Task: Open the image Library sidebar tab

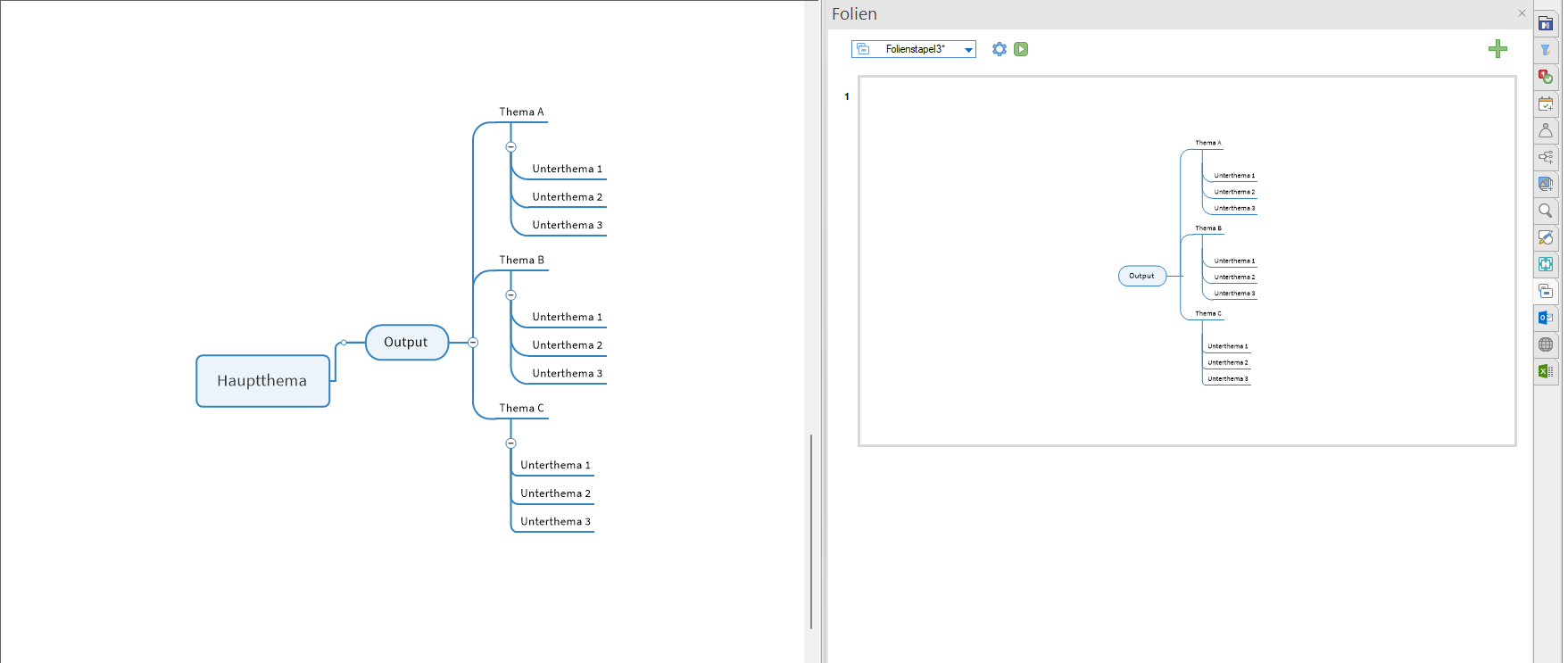Action: pyautogui.click(x=1546, y=185)
